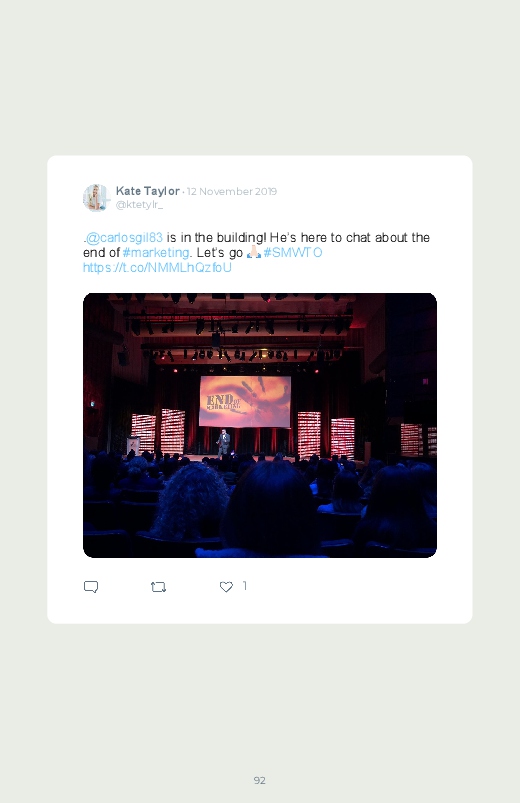
Task: Click the retweet arrows icon
Action: 158,587
